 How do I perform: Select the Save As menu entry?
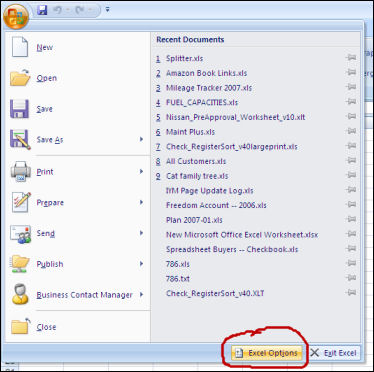point(50,140)
